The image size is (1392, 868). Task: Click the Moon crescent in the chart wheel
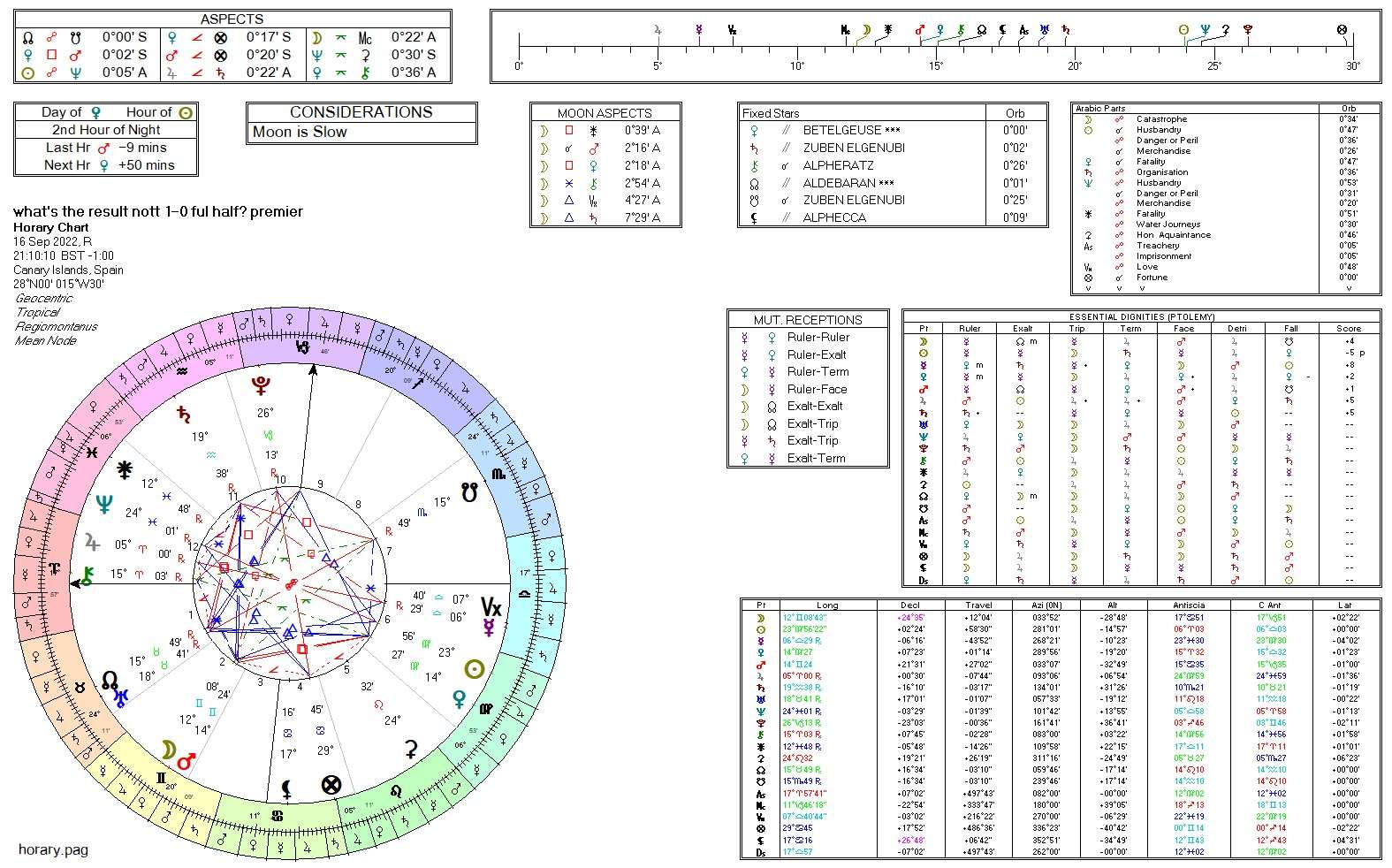(167, 750)
